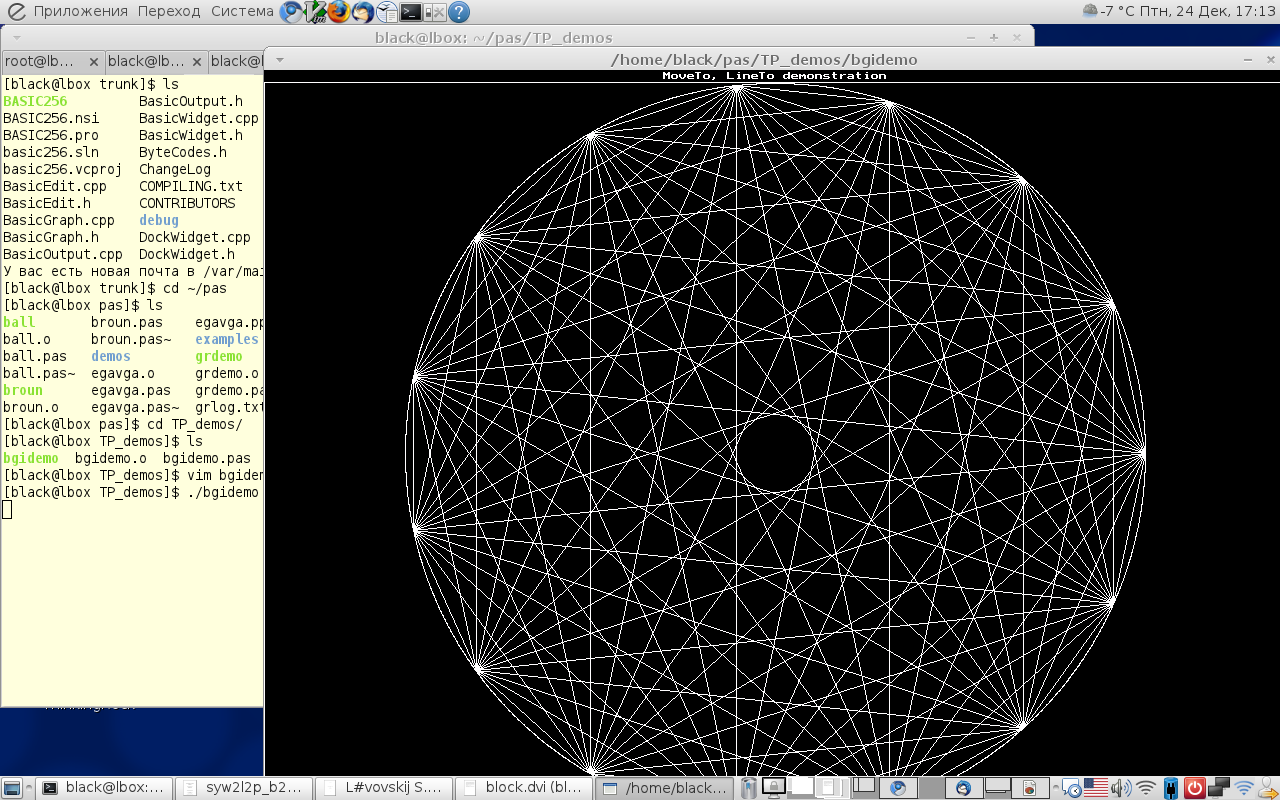Lock screen using the monitor lock icon
This screenshot has width=1280, height=800.
click(x=772, y=788)
